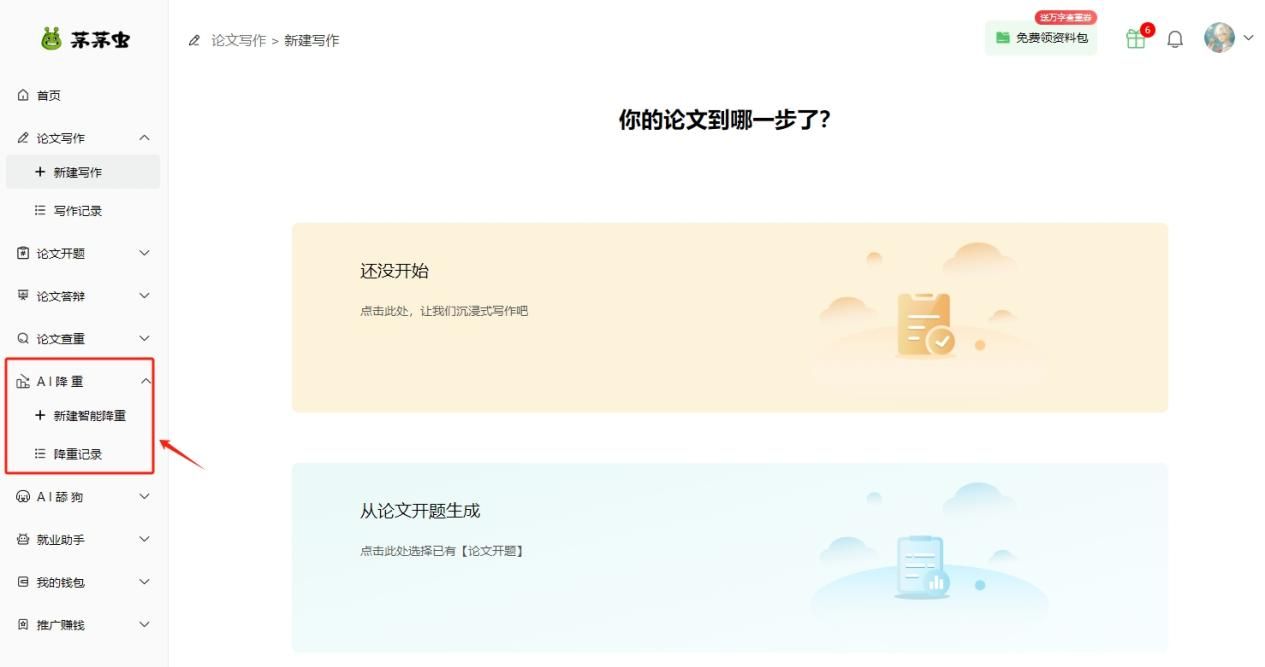Image resolution: width=1265 pixels, height=667 pixels.
Task: Click the plus icon for 新建写作
Action: [x=40, y=172]
